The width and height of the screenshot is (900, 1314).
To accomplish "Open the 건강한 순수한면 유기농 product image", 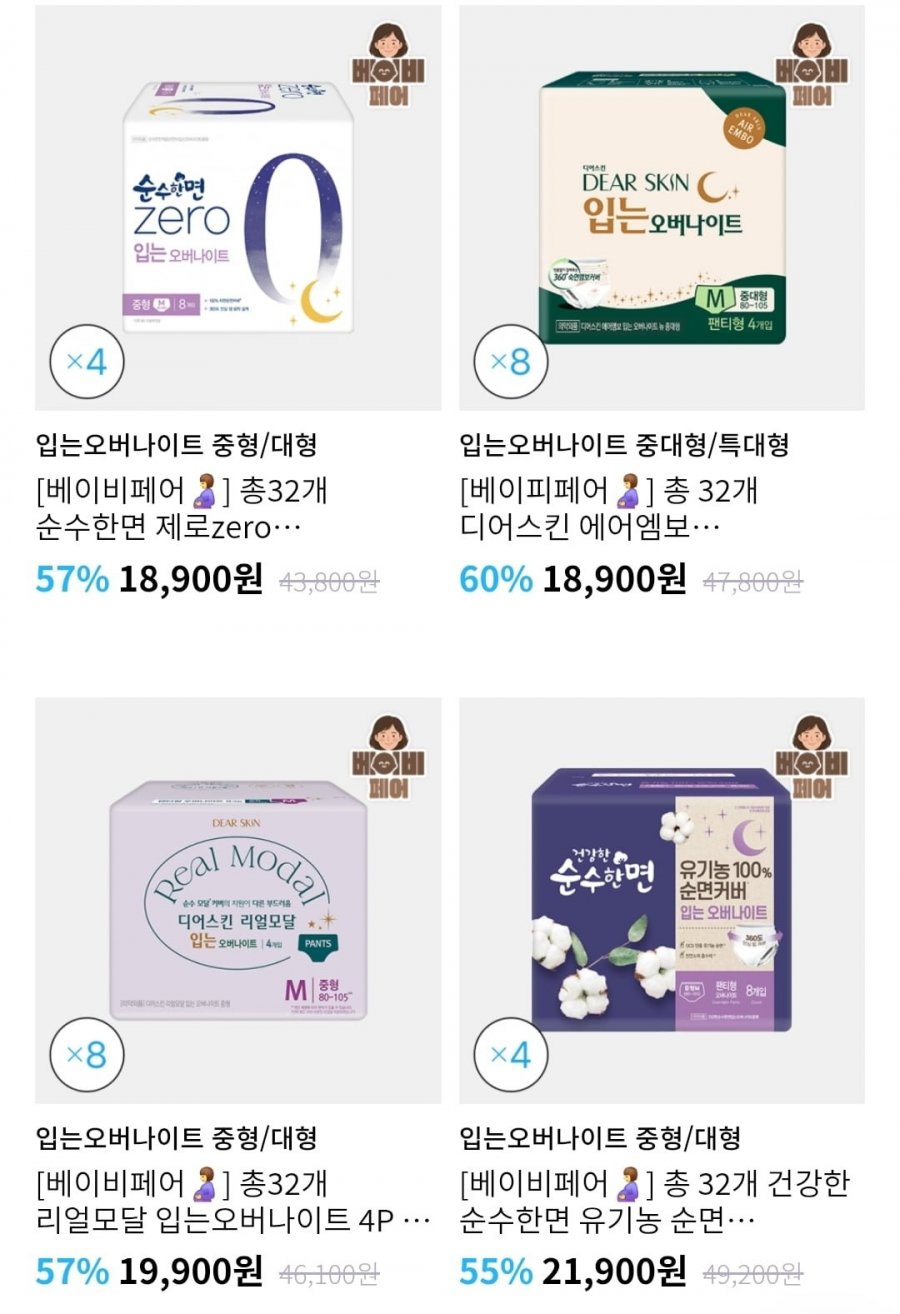I will click(662, 901).
